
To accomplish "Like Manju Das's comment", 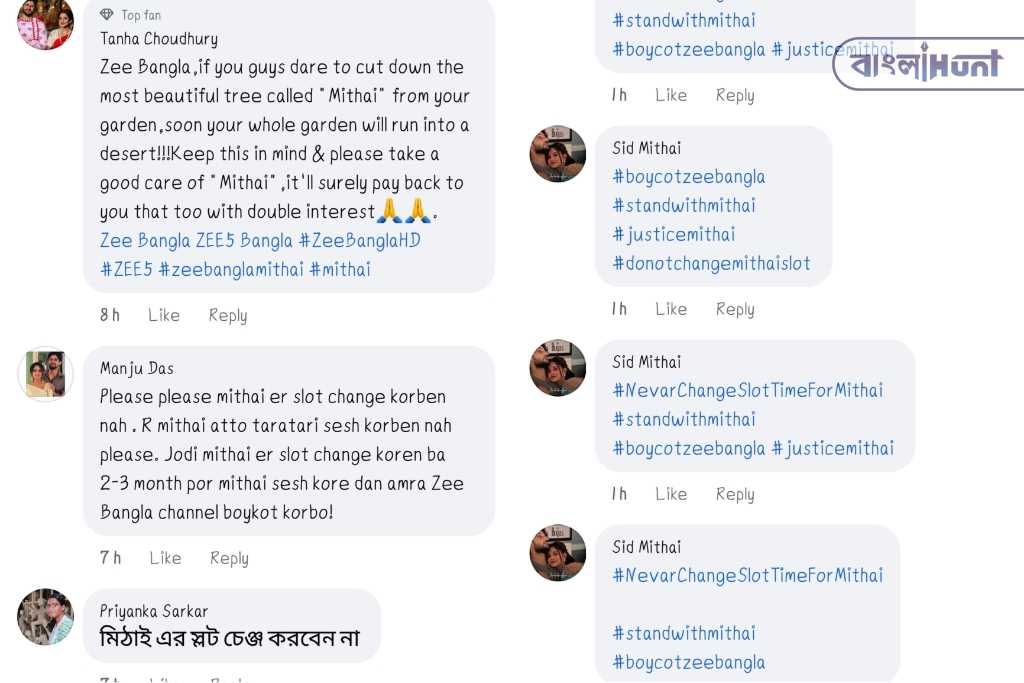I will click(165, 558).
